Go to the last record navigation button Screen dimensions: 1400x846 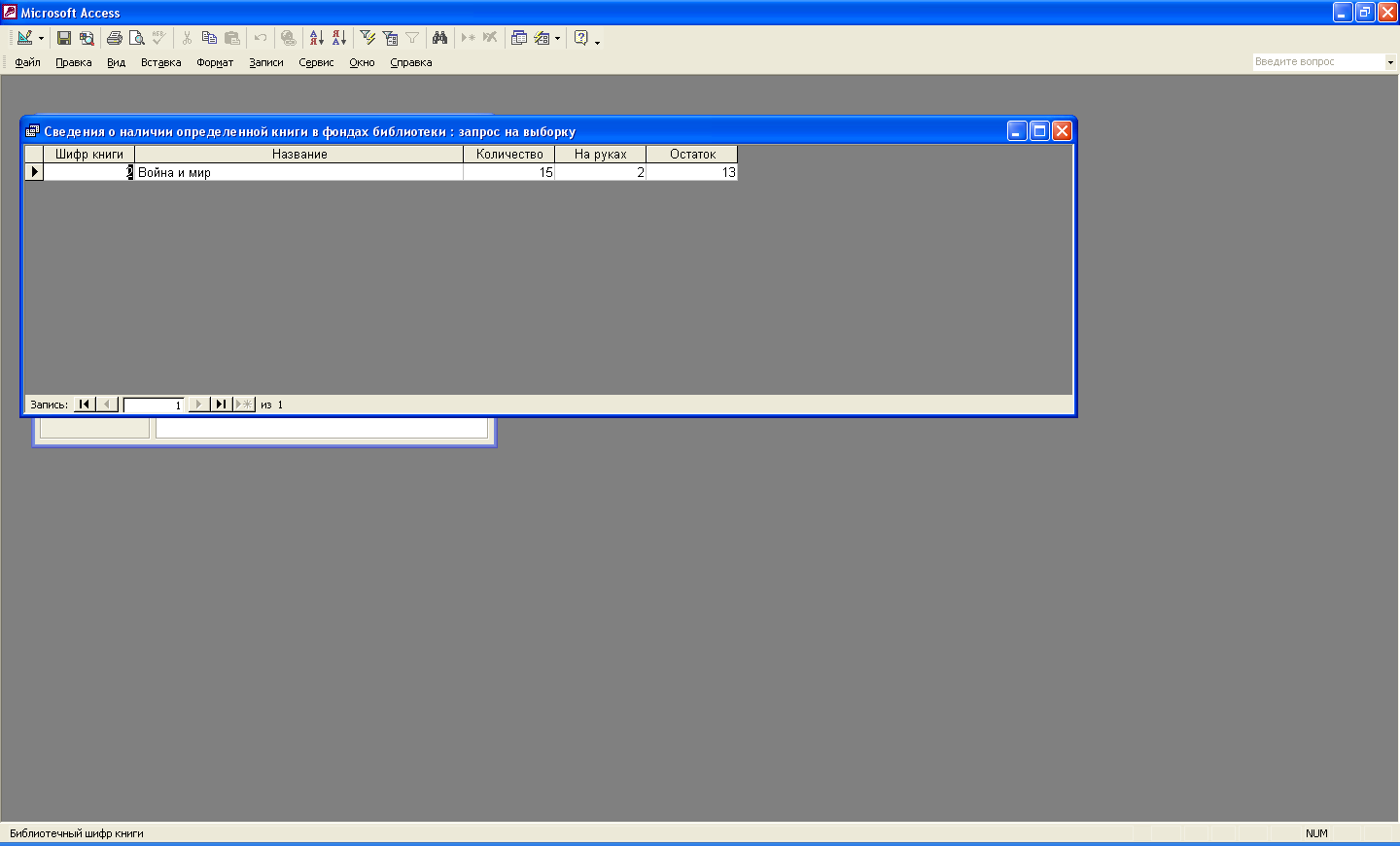pyautogui.click(x=221, y=405)
